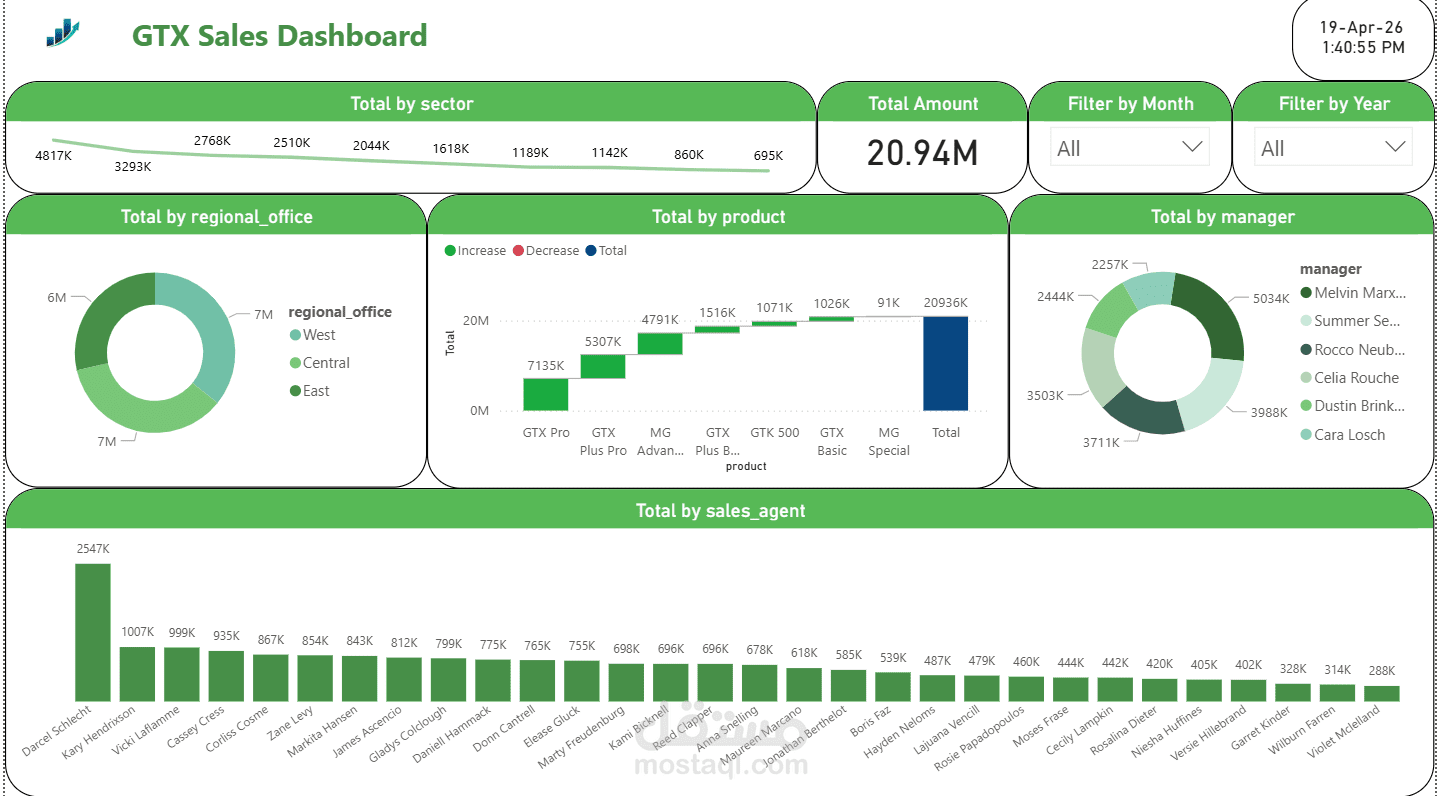Click the Total Amount card header
The image size is (1444, 796).
[923, 103]
